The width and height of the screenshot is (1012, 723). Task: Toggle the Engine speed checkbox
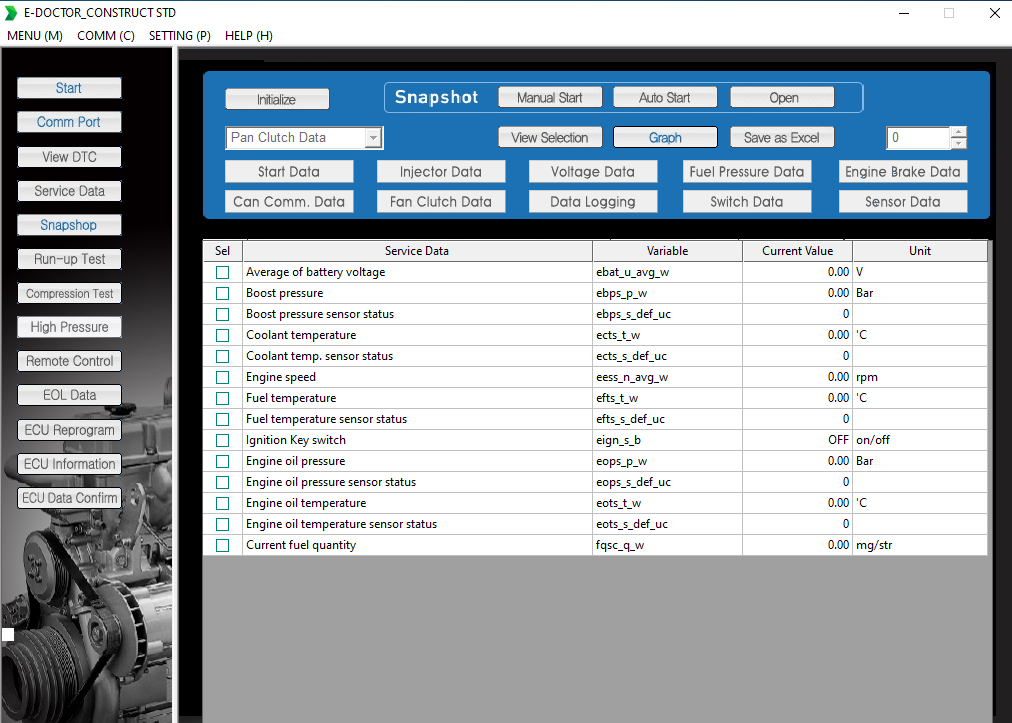pos(223,377)
